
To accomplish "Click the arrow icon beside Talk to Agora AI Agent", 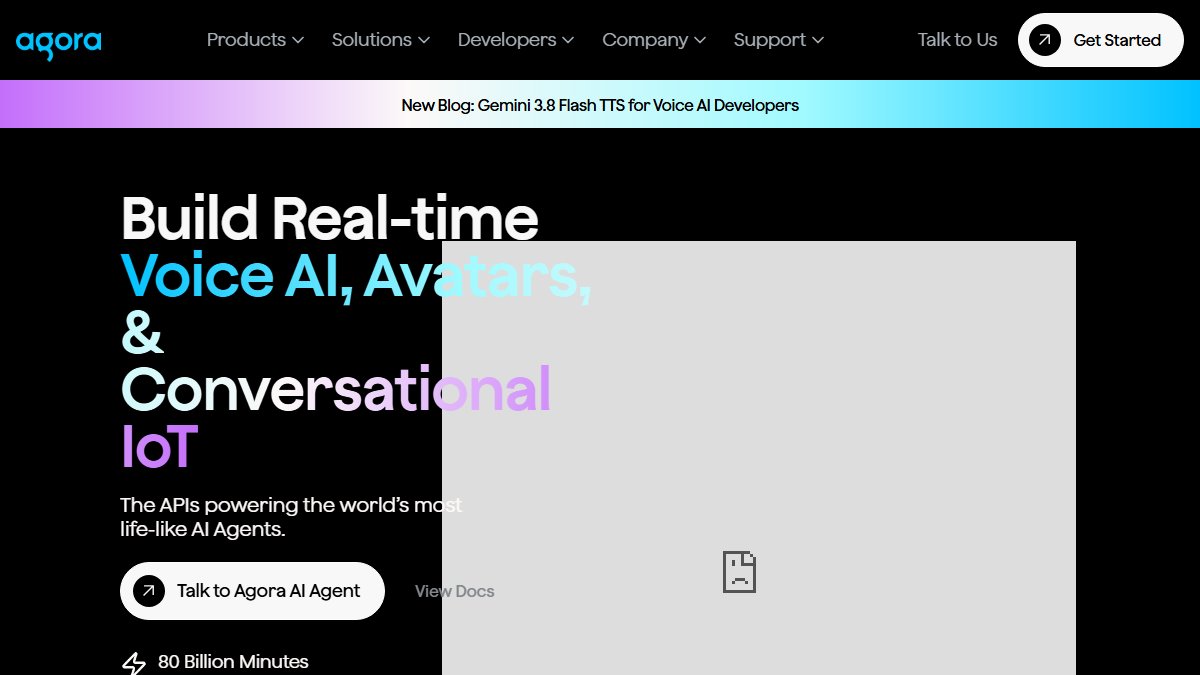I will pyautogui.click(x=148, y=591).
